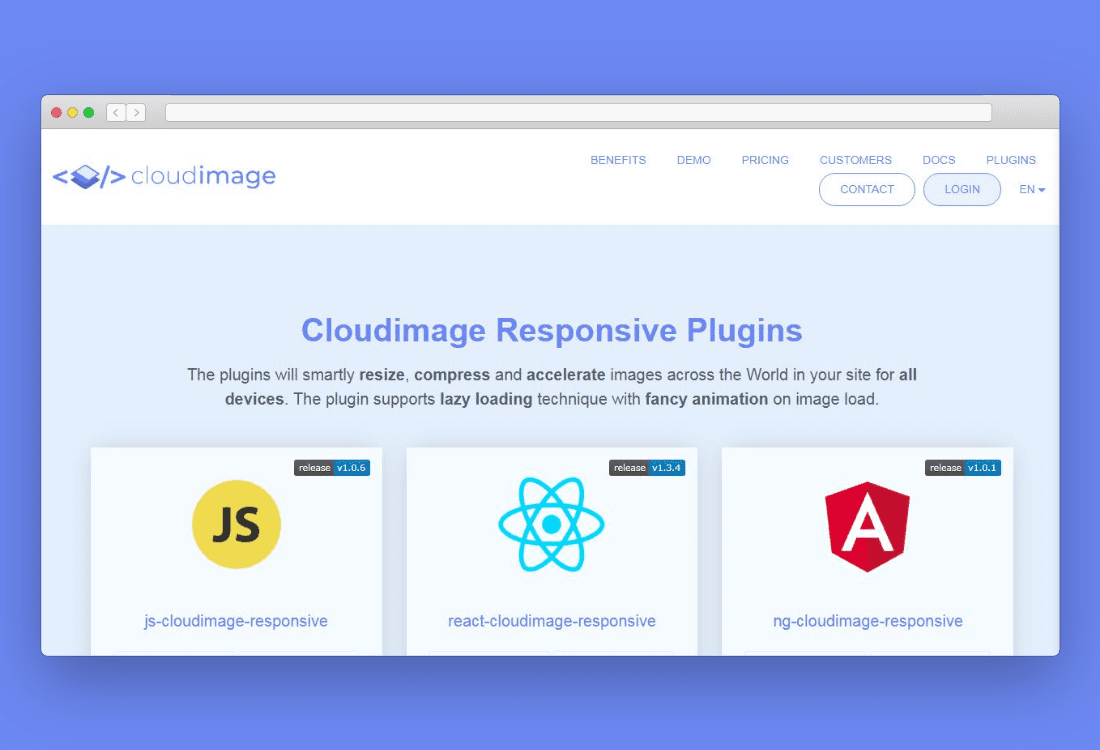Click the release v1.0.1 badge
The height and width of the screenshot is (750, 1100).
tap(962, 467)
